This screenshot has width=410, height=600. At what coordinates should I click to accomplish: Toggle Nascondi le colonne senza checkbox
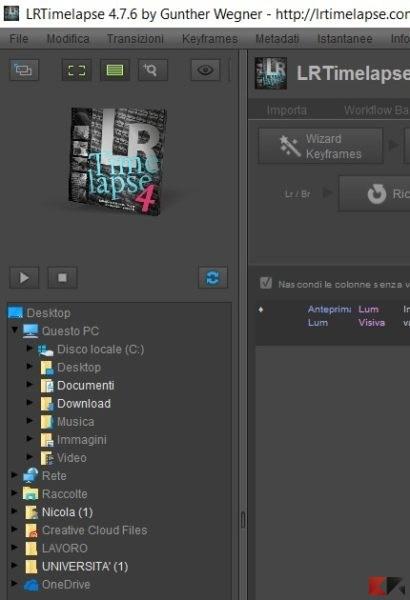click(x=266, y=284)
